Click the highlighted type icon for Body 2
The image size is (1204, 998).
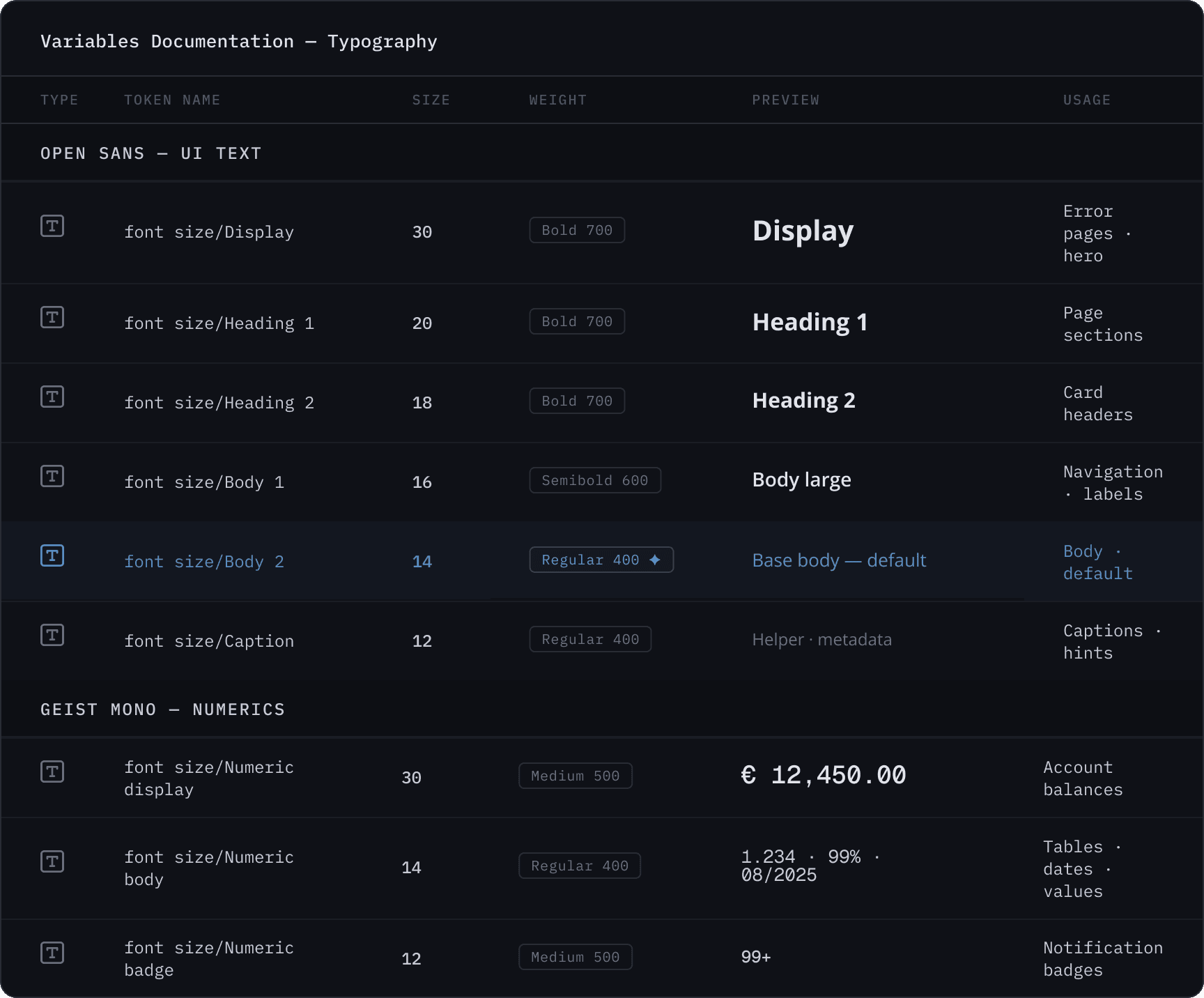click(x=52, y=555)
